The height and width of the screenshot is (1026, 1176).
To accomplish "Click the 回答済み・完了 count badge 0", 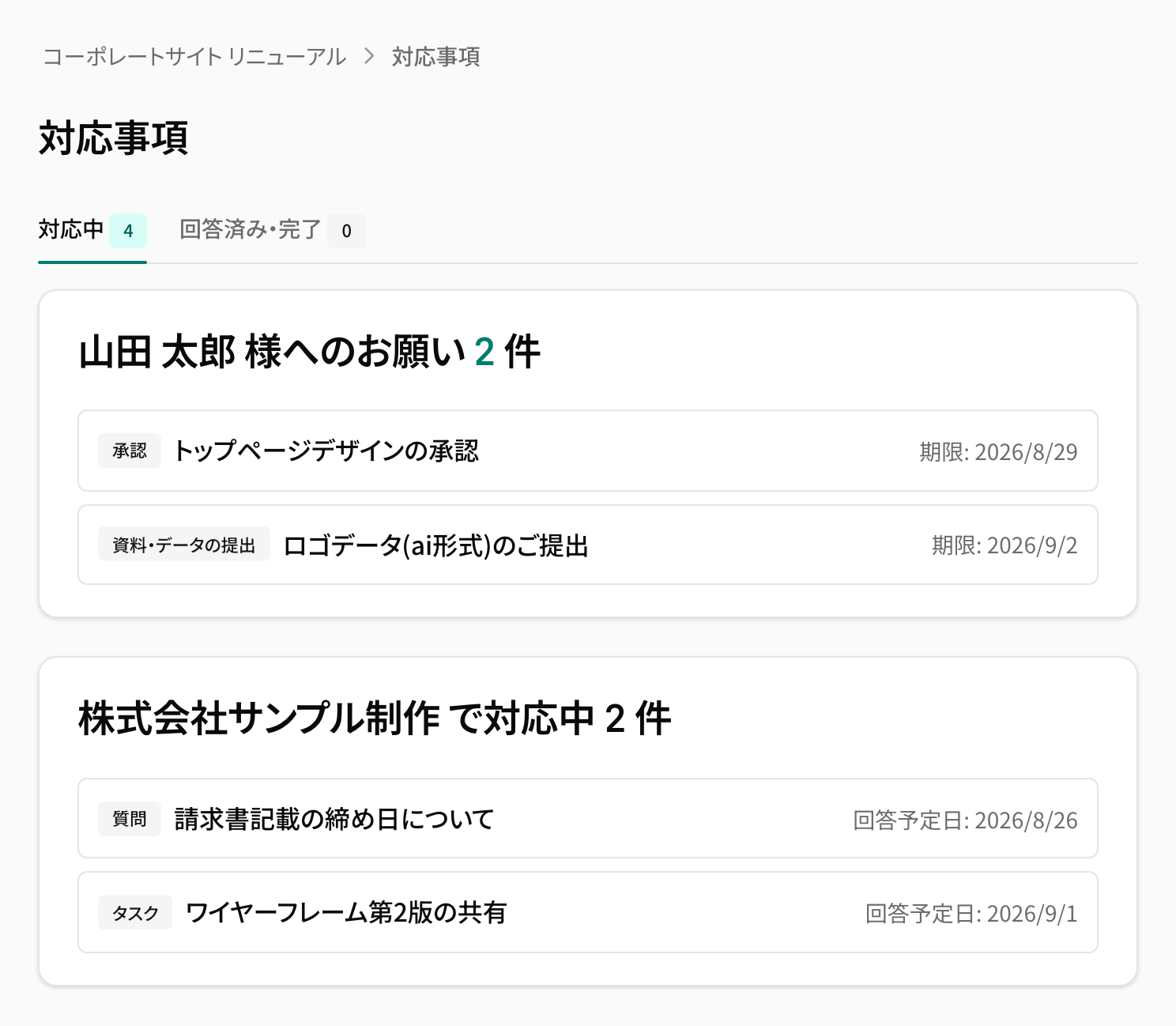I will (347, 231).
